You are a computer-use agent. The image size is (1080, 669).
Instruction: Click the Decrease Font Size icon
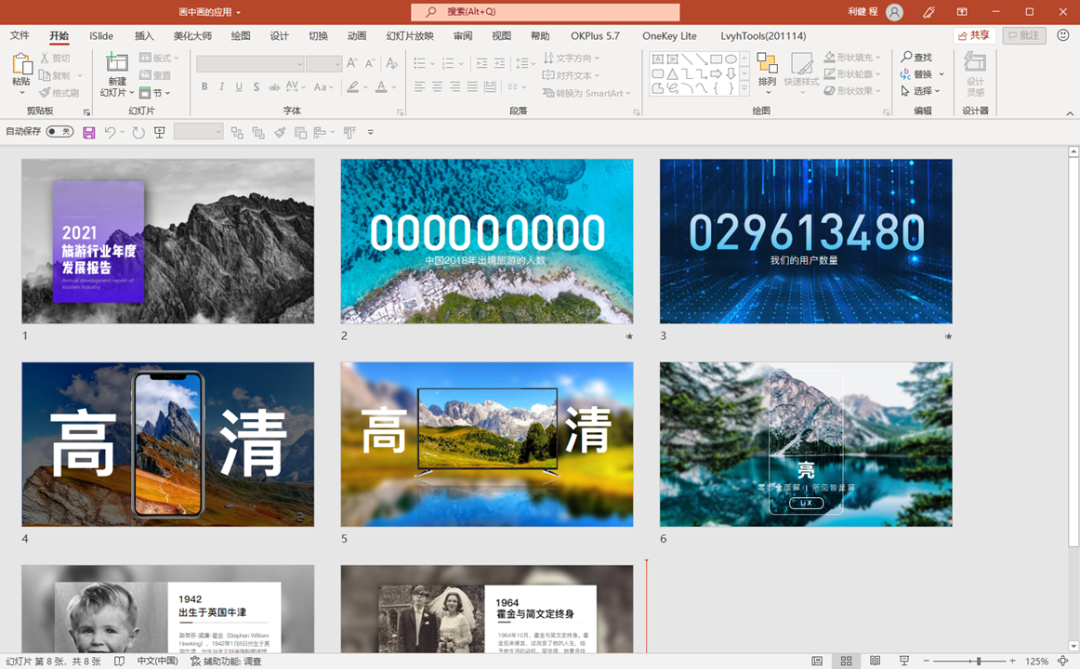[370, 63]
